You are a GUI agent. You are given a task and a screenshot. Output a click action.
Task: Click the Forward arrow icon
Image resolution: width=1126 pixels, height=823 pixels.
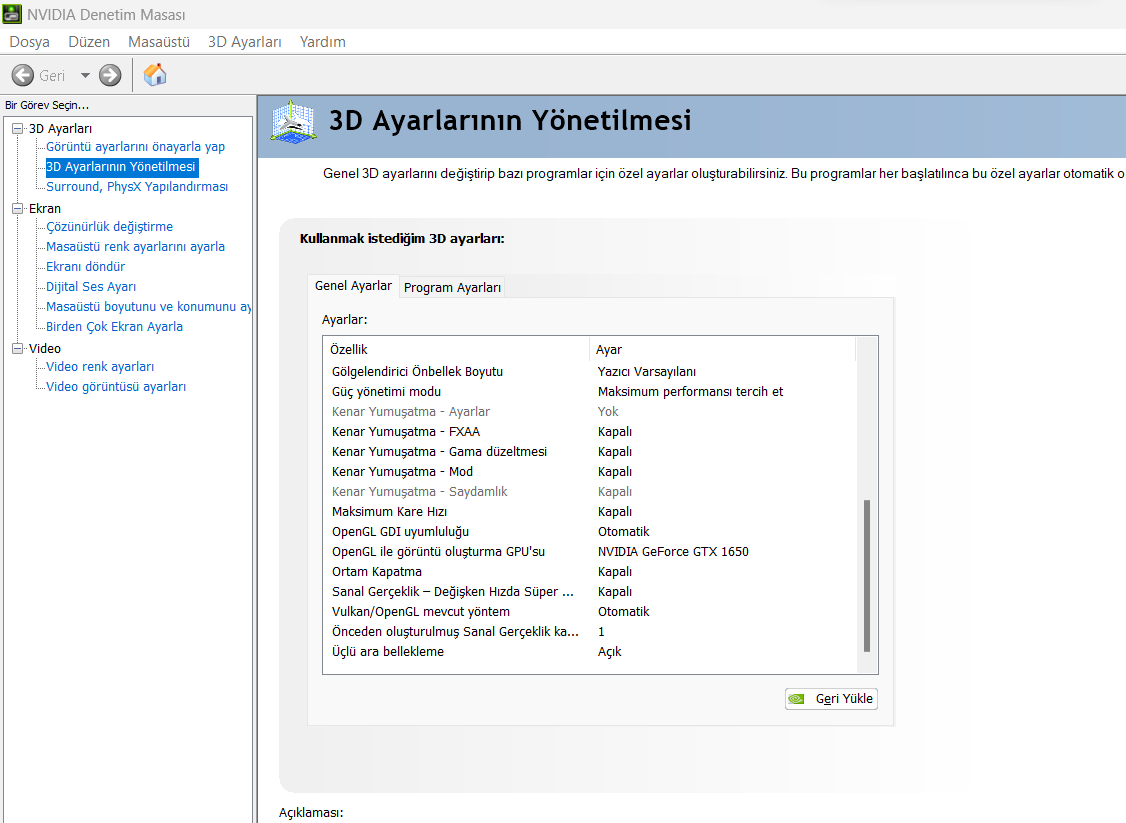110,75
